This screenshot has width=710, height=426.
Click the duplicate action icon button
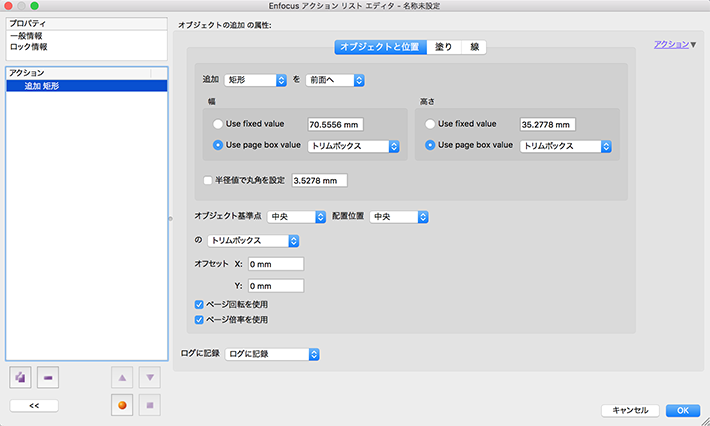pos(22,377)
